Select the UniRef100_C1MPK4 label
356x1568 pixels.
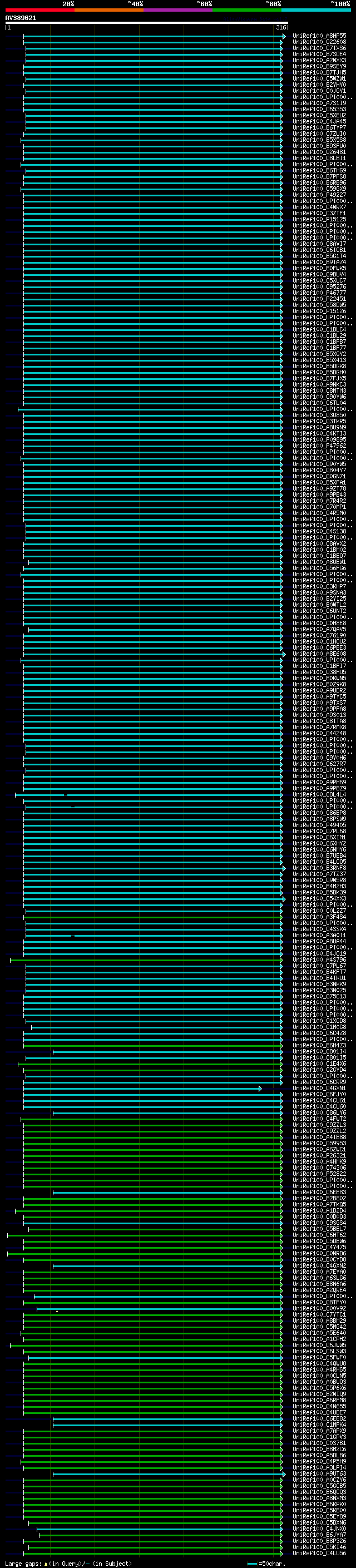coord(319,1425)
